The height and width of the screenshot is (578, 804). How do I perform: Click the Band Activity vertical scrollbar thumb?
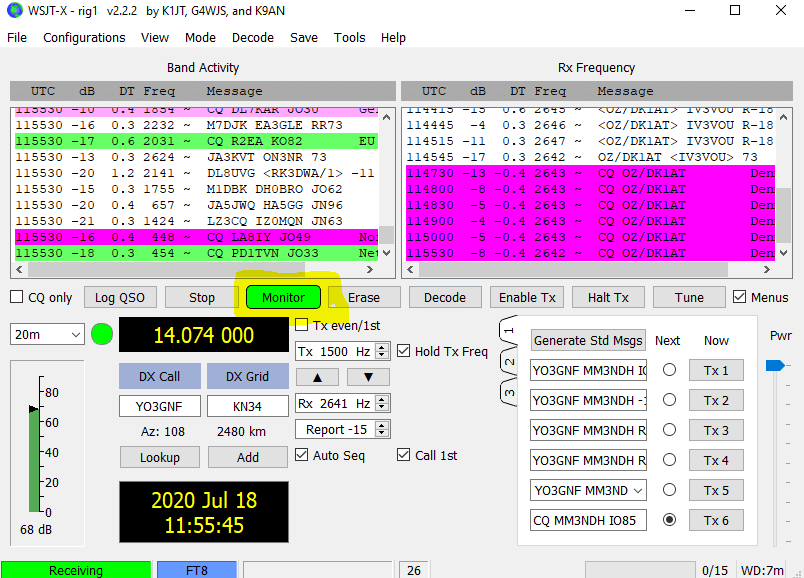point(387,234)
